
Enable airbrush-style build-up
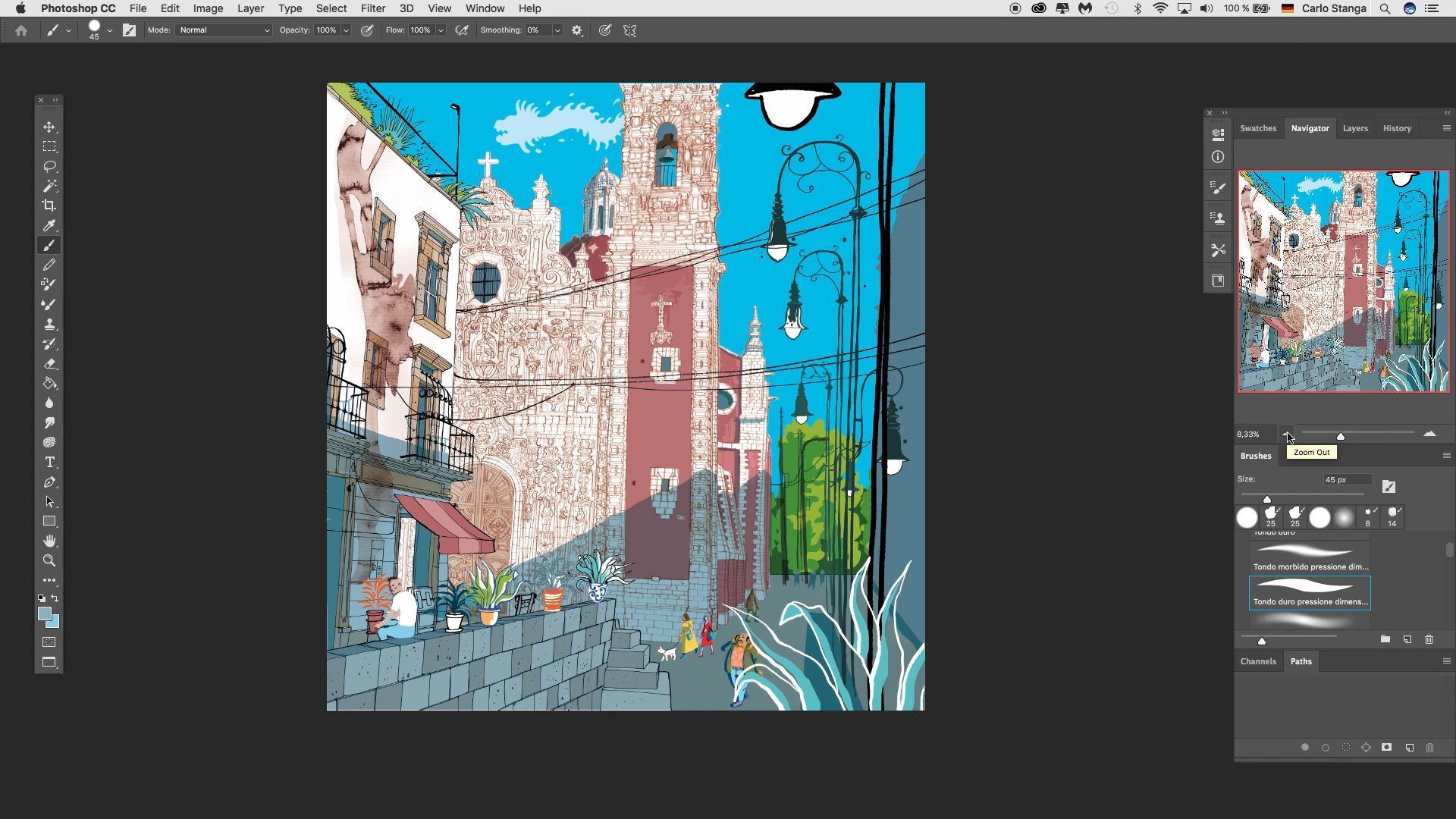tap(462, 30)
